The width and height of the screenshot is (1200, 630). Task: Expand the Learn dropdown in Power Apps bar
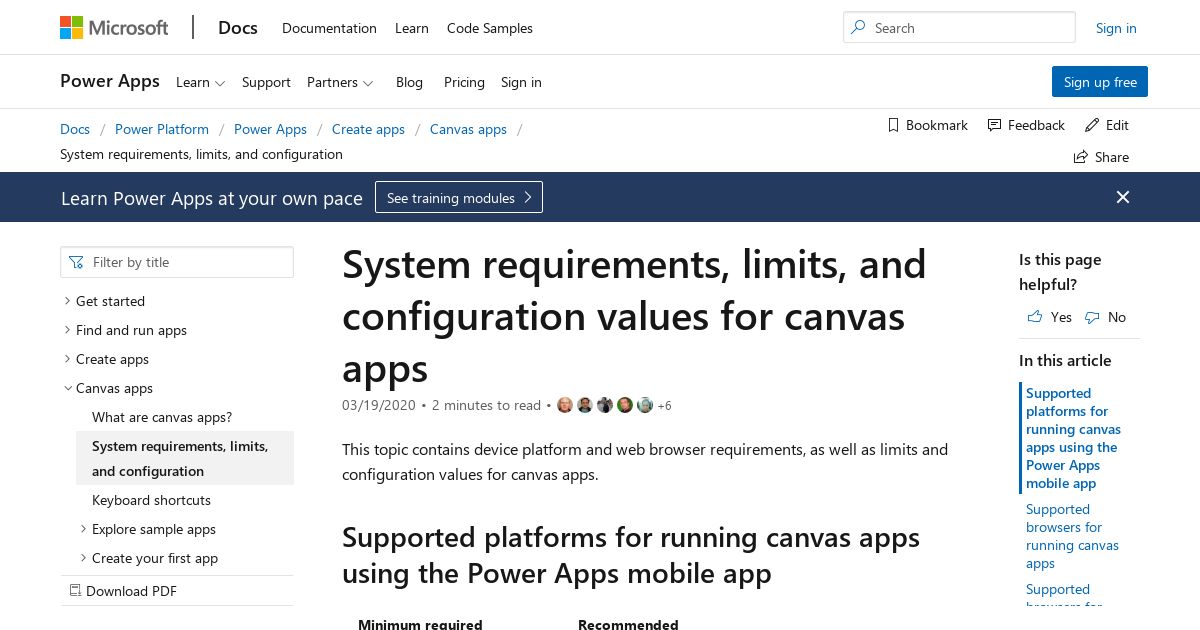[200, 82]
